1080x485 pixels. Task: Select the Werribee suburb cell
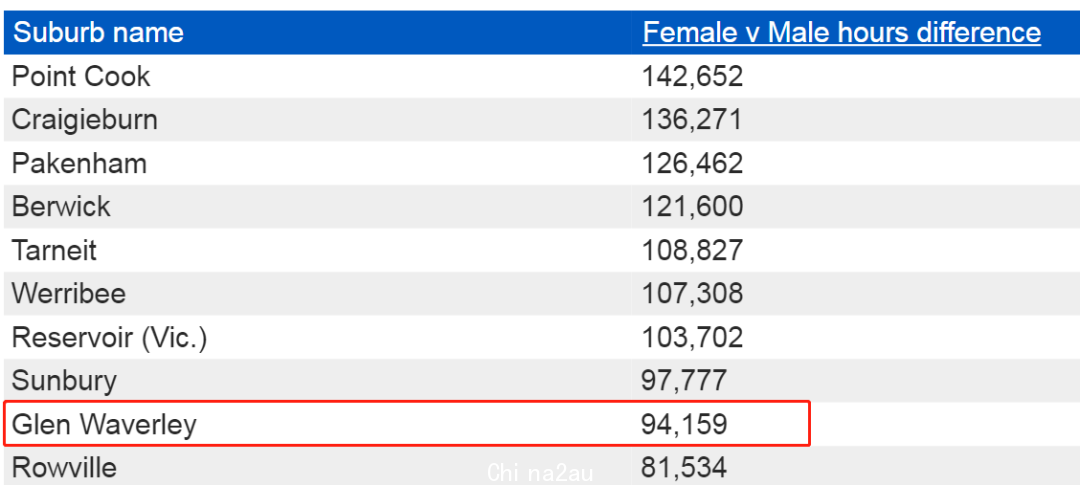pos(69,294)
